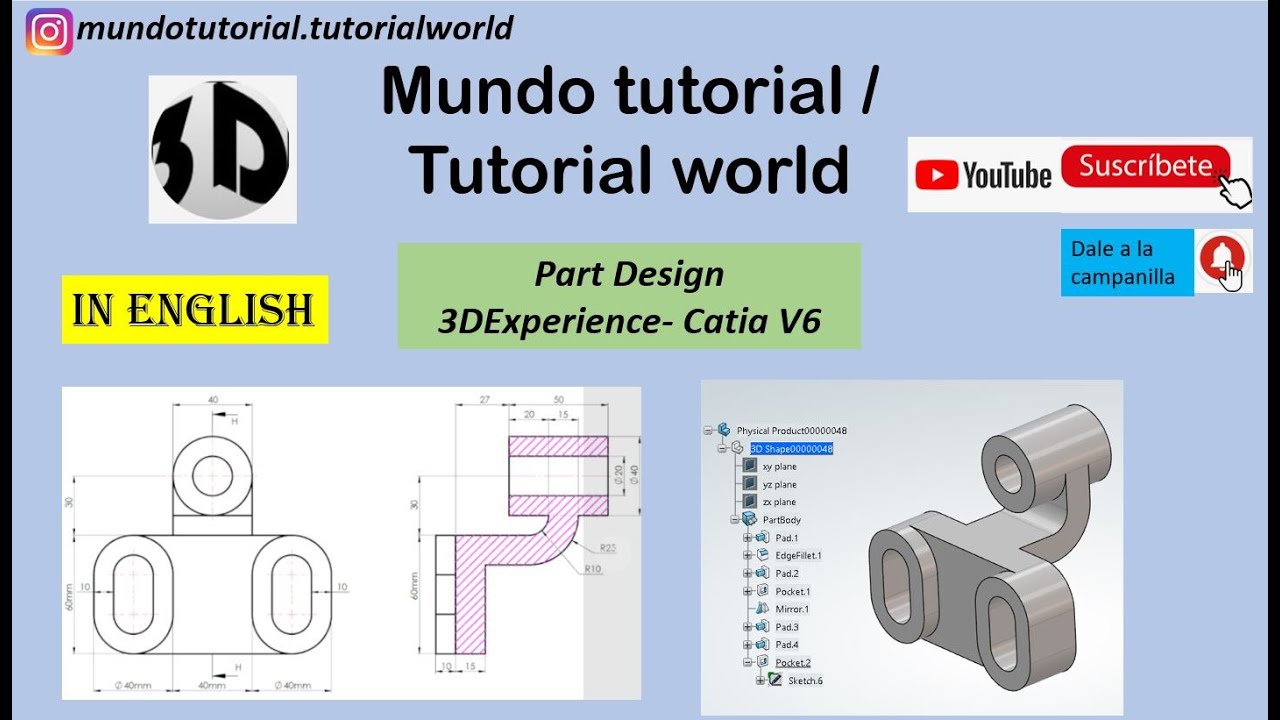Click the red Suscríbete button
This screenshot has height=720, width=1280.
point(1145,166)
